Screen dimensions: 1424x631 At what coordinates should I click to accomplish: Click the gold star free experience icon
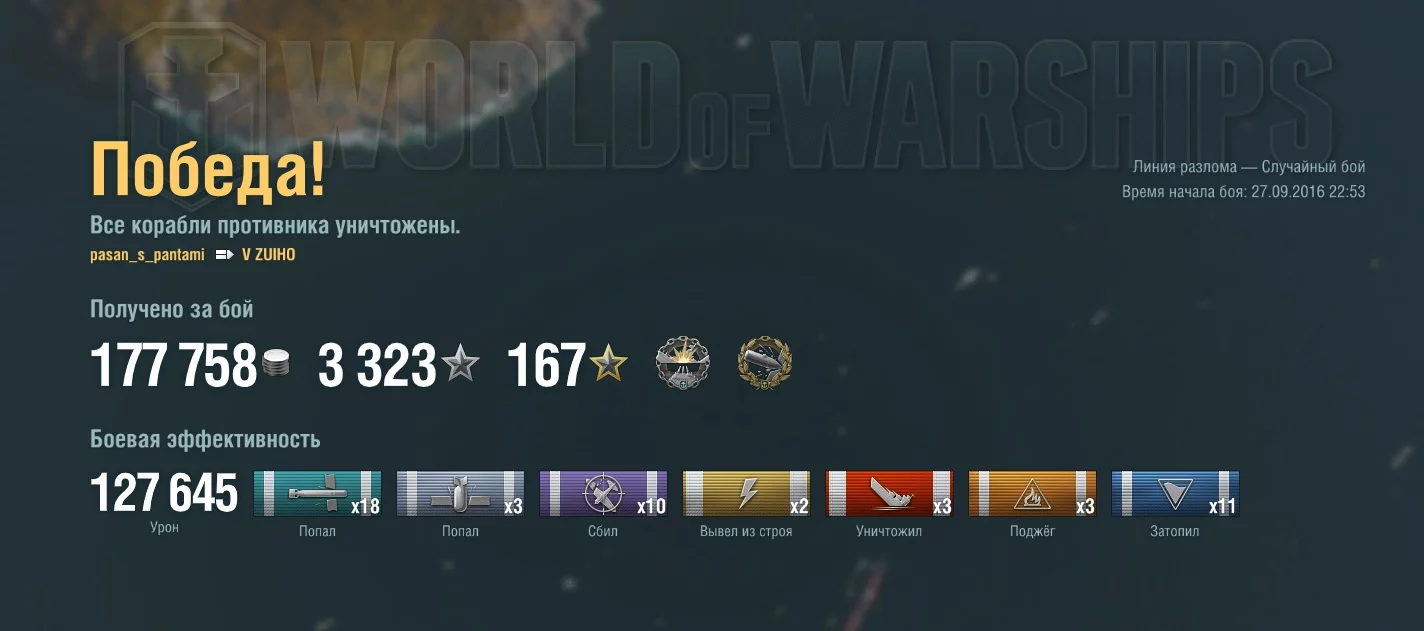(x=607, y=364)
